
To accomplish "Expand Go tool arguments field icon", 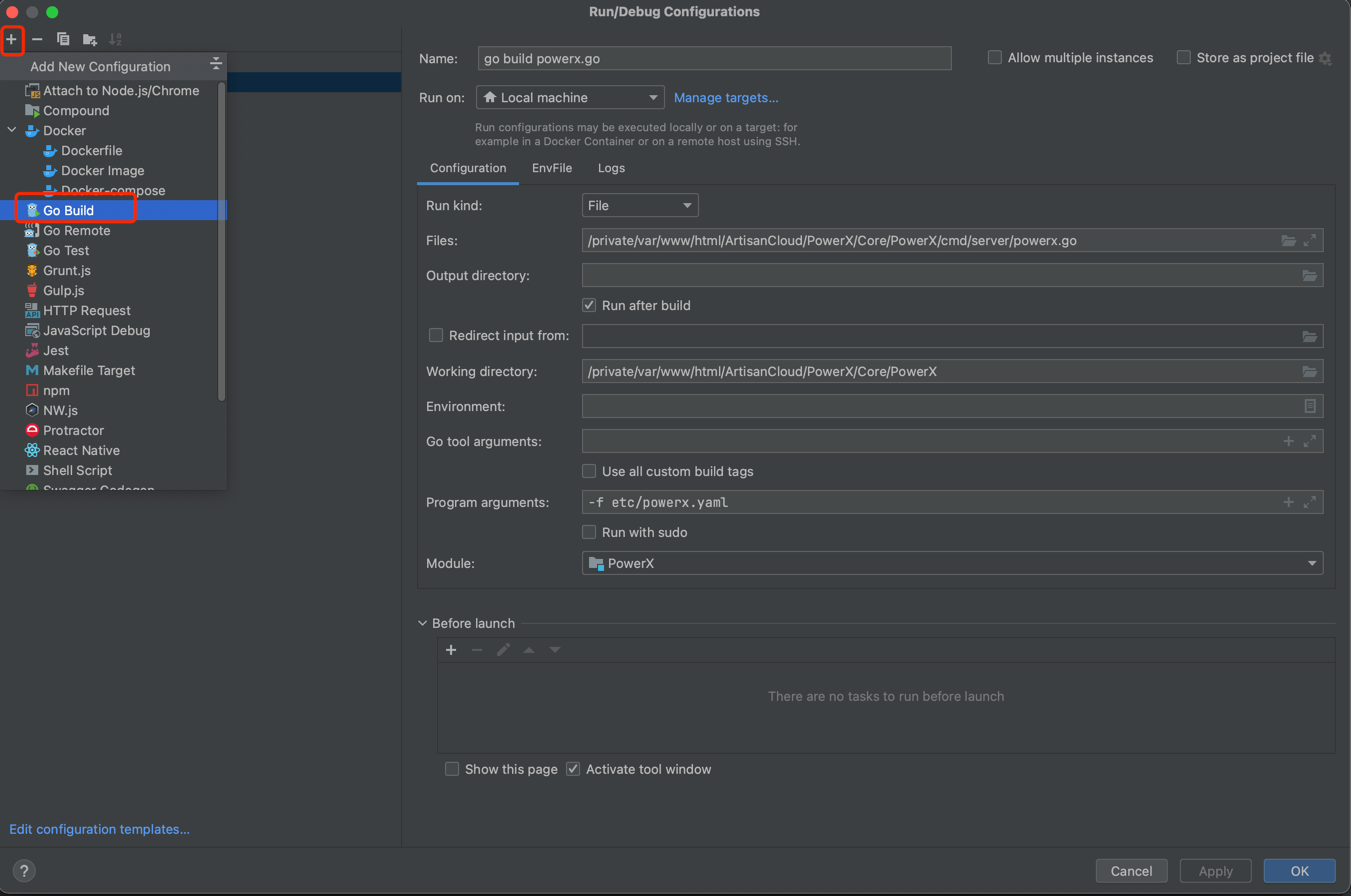I will [x=1310, y=441].
